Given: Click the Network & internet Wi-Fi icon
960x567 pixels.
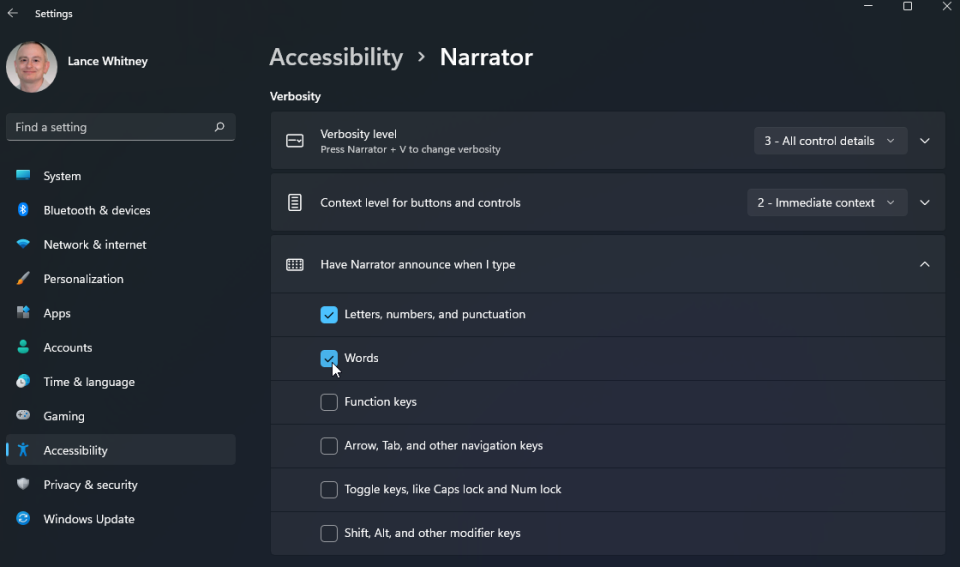Looking at the screenshot, I should click(x=23, y=245).
